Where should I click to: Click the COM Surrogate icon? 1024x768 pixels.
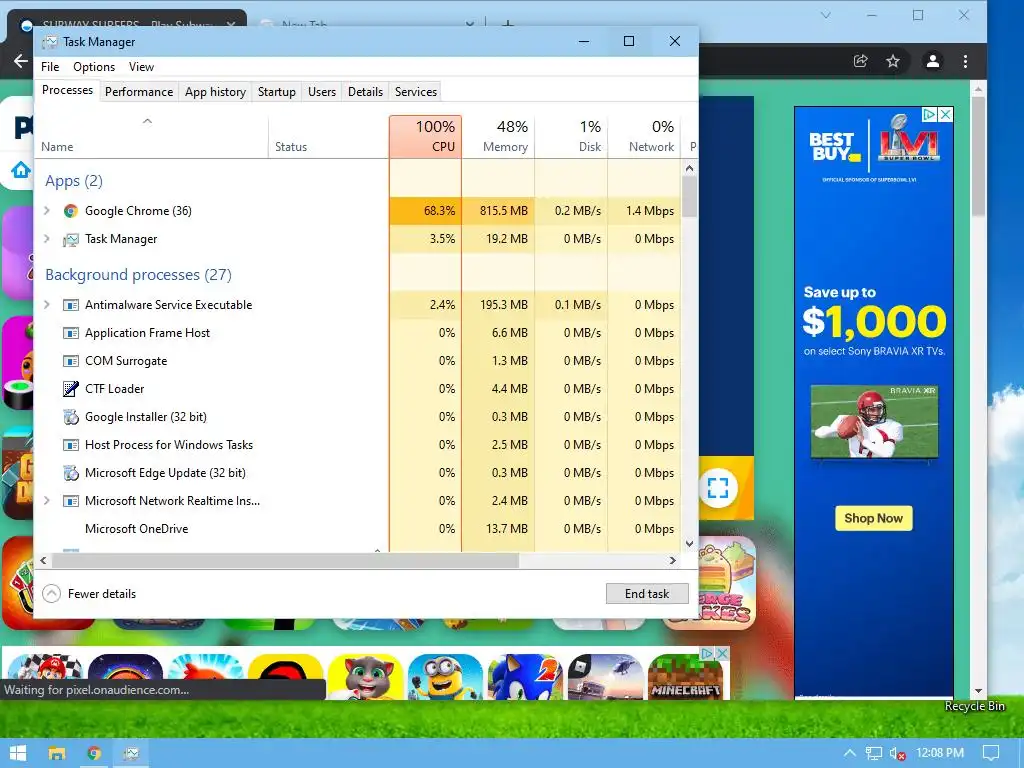point(71,361)
